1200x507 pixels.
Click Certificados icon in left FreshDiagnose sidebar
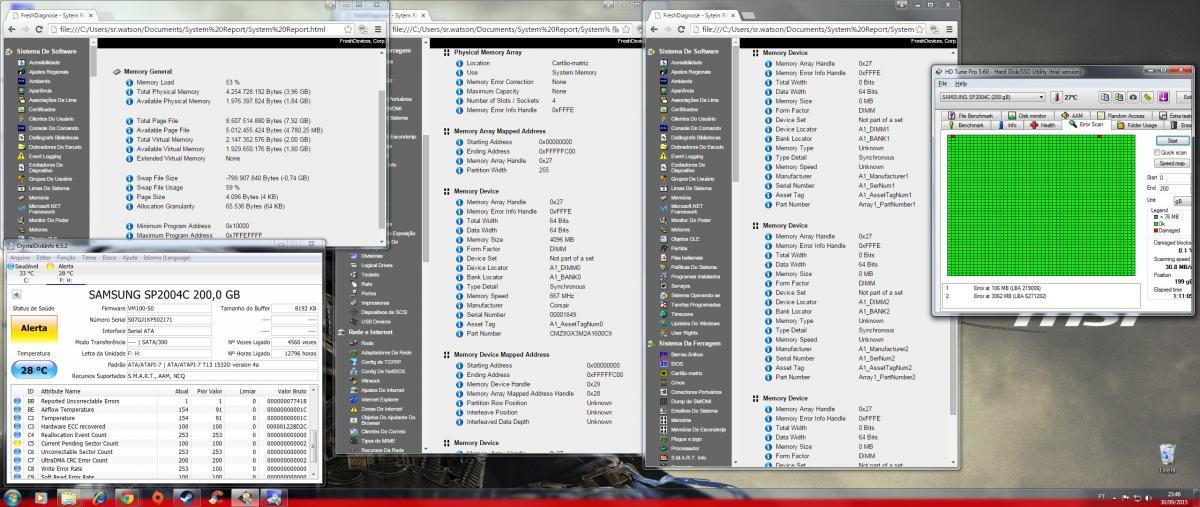(22, 109)
